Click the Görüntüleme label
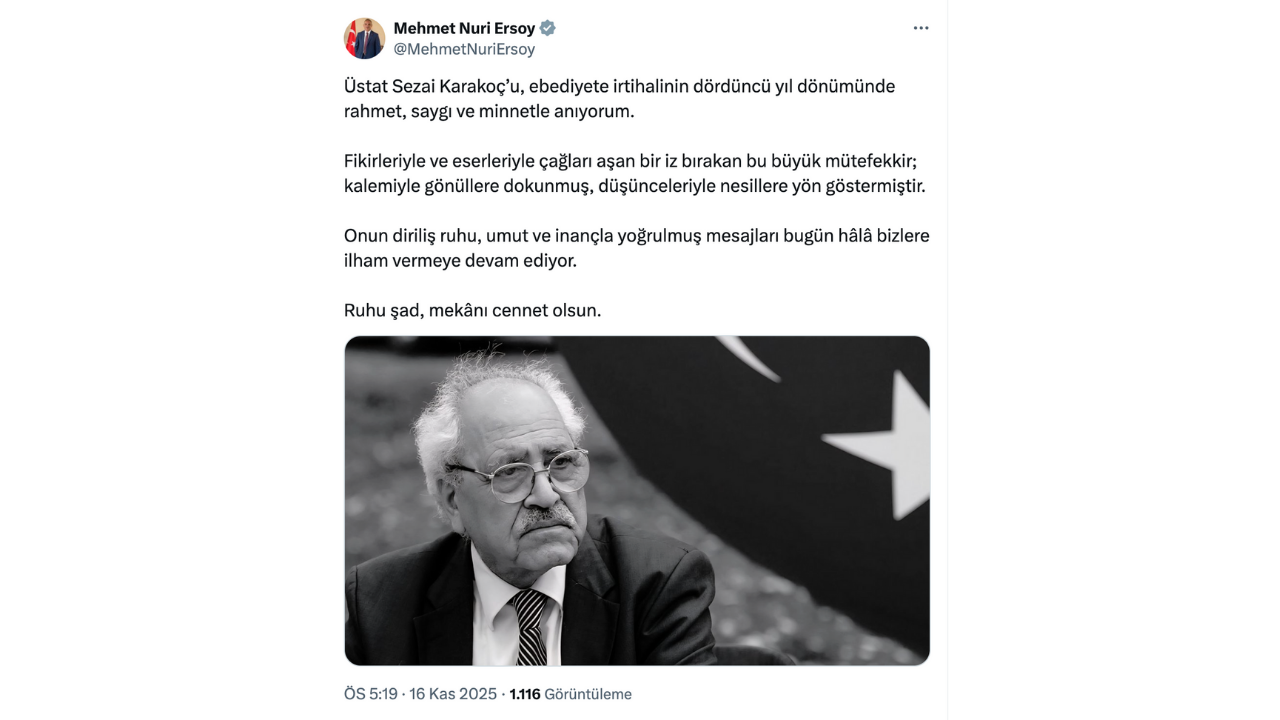 coord(588,694)
